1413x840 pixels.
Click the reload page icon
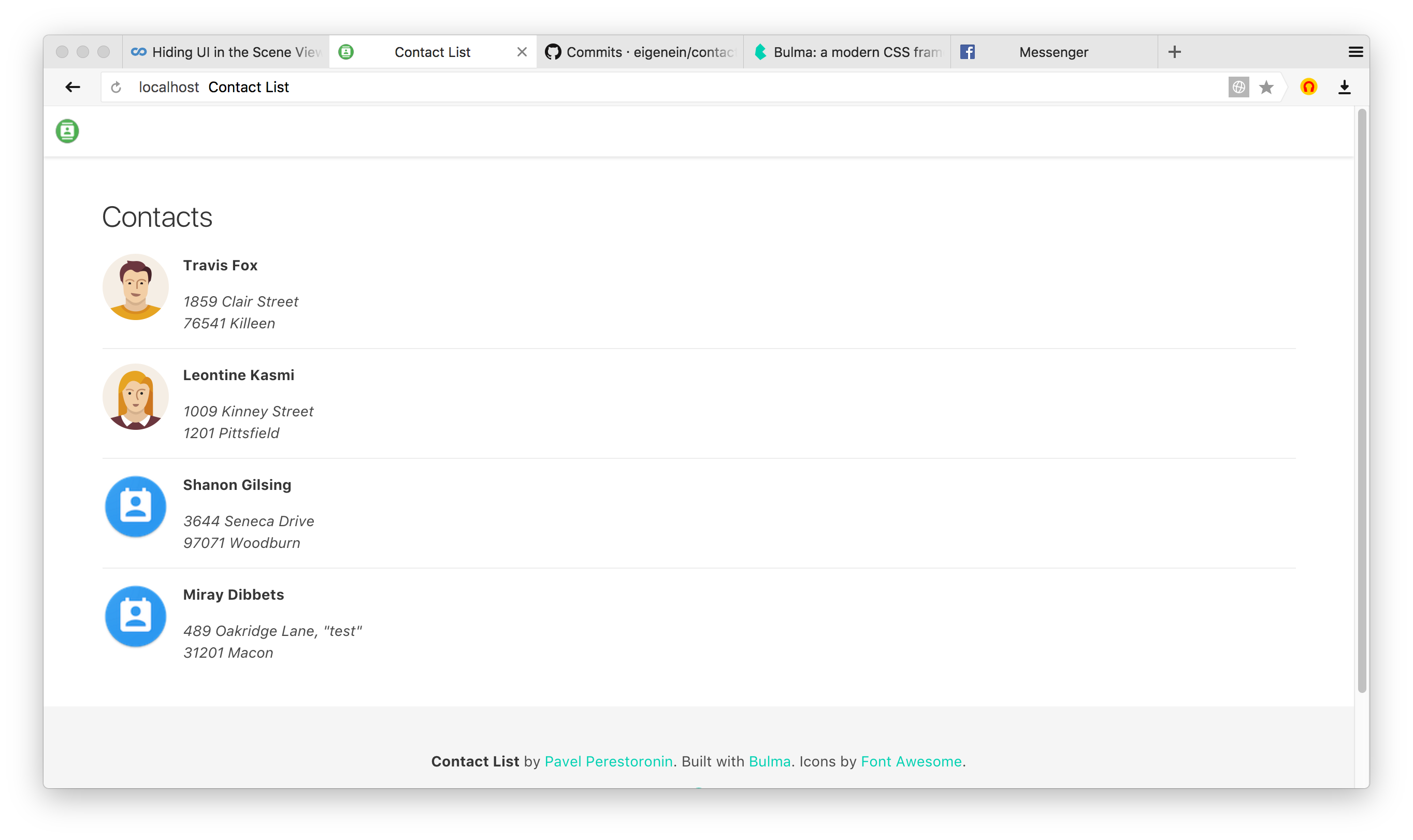click(x=116, y=87)
